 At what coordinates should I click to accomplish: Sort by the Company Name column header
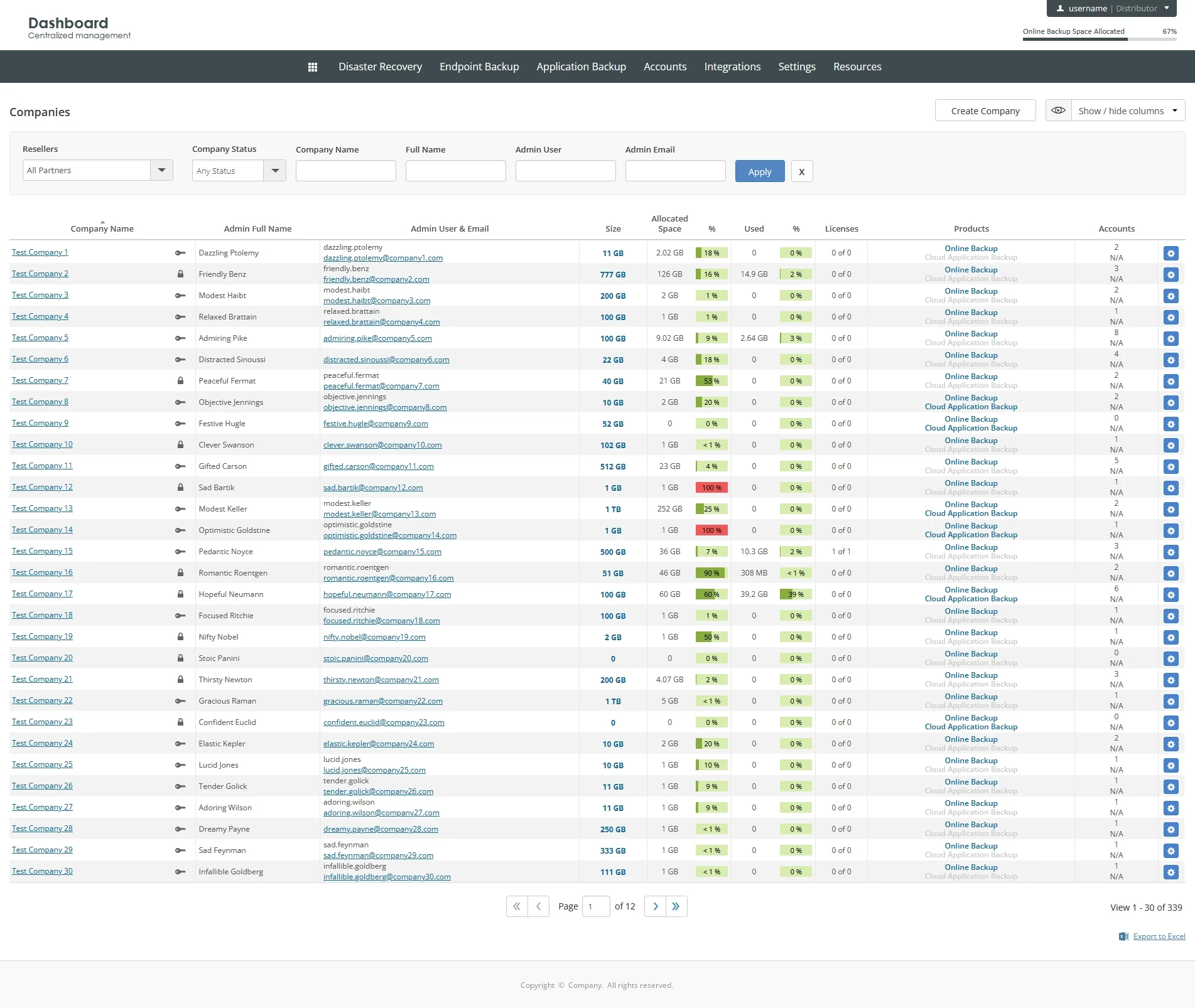[x=102, y=228]
